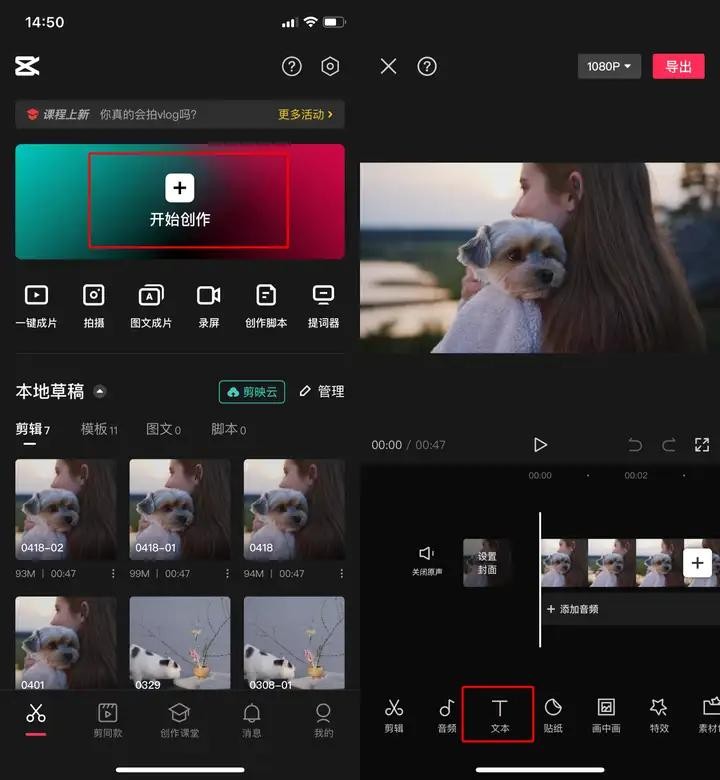The width and height of the screenshot is (720, 780).
Task: Open the 1080P resolution dropdown
Action: click(x=609, y=66)
